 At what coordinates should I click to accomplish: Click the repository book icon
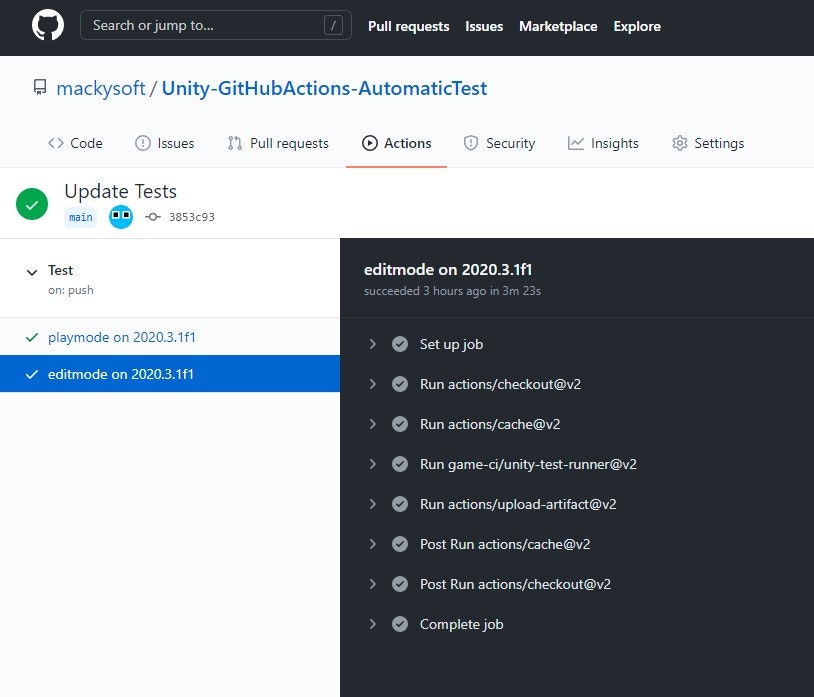(40, 87)
